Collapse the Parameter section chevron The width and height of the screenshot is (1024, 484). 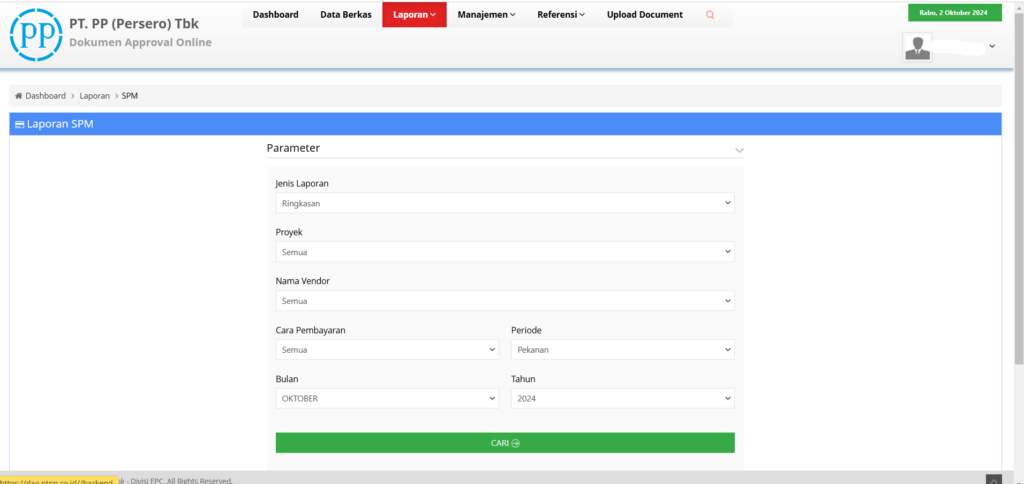(739, 150)
